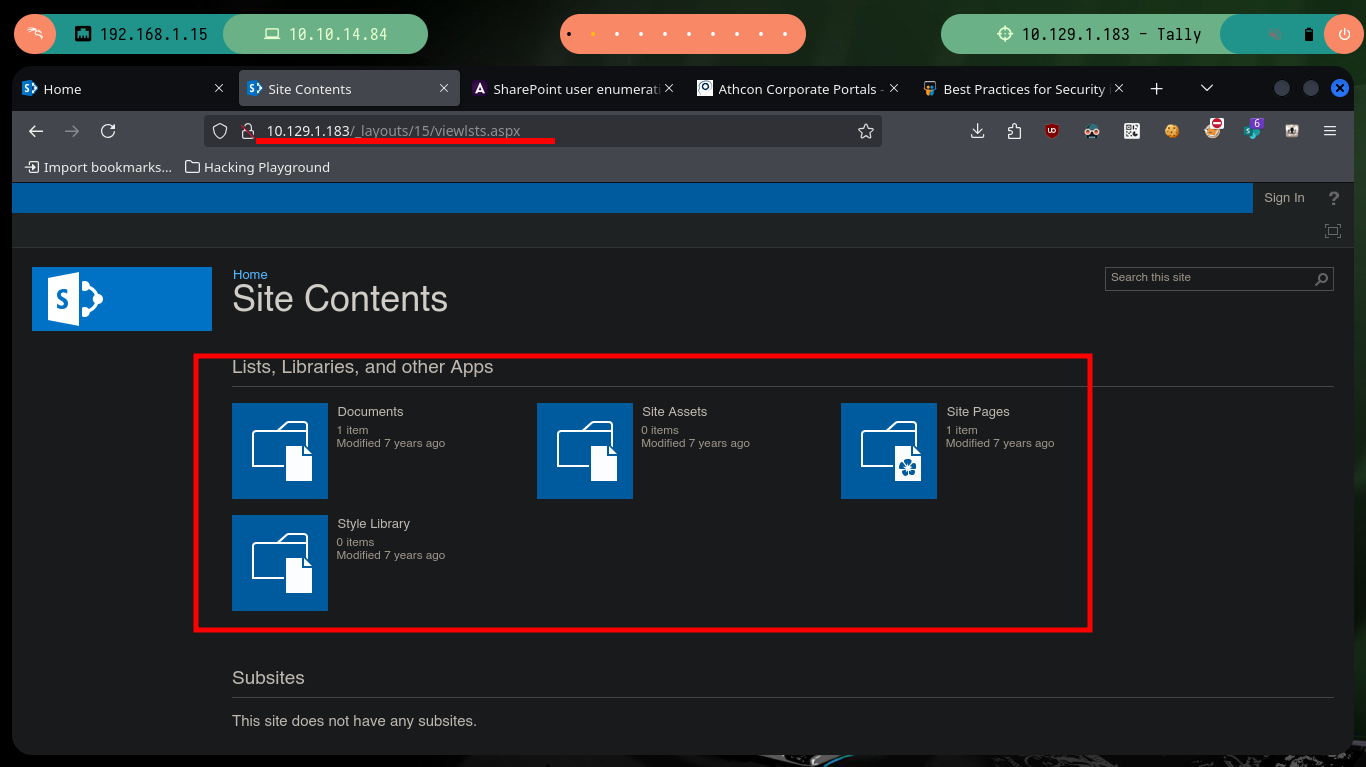Open the Hacking Playground bookmark folder
This screenshot has width=1366, height=767.
[258, 167]
